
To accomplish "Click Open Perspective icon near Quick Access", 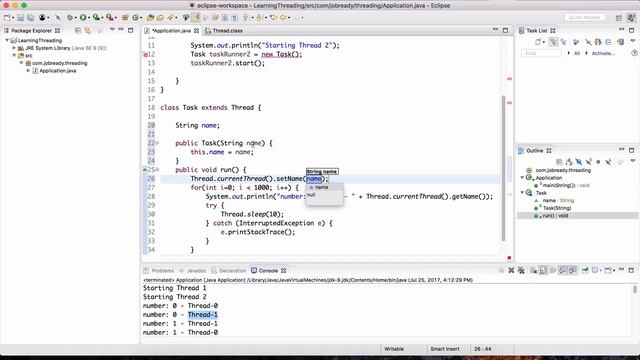I will (x=619, y=18).
